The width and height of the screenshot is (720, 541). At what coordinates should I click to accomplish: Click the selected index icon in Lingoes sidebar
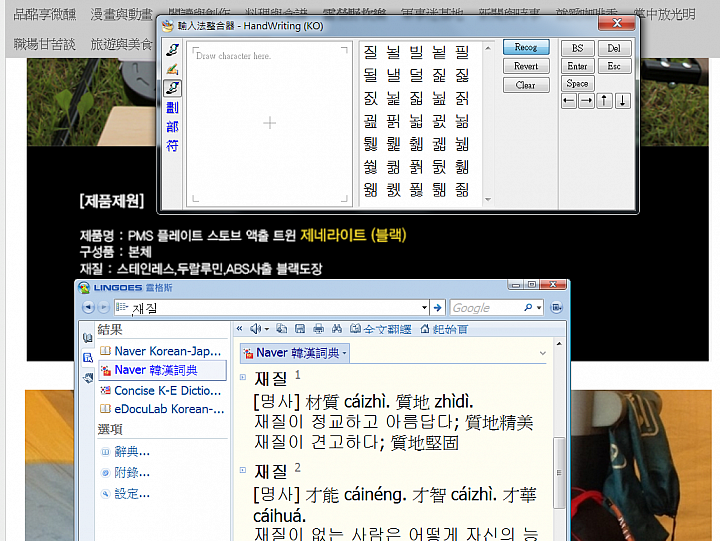click(x=88, y=358)
